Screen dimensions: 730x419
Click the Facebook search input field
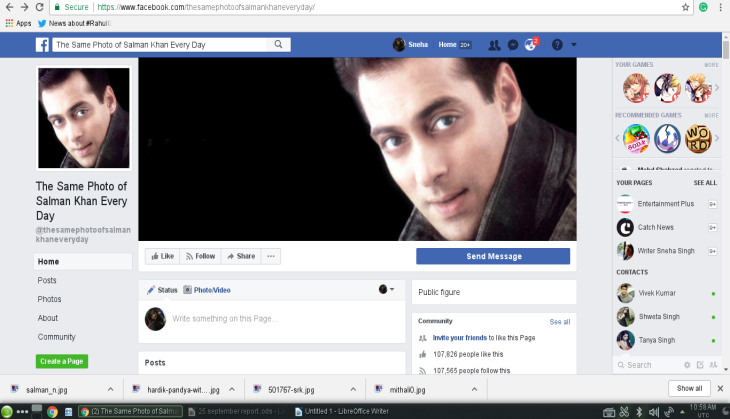(159, 45)
